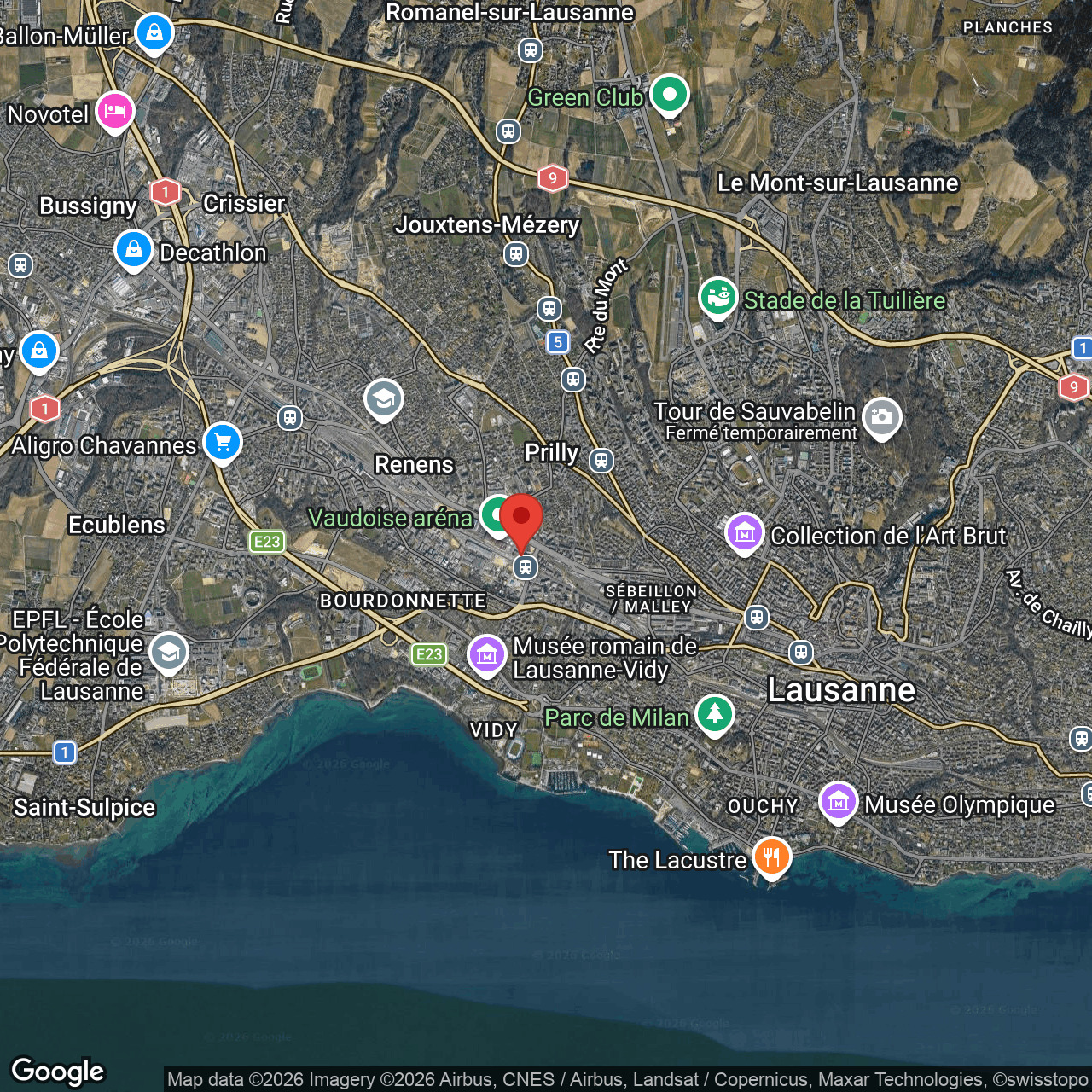
Task: Select The Lacustre restaurant icon
Action: [x=771, y=857]
